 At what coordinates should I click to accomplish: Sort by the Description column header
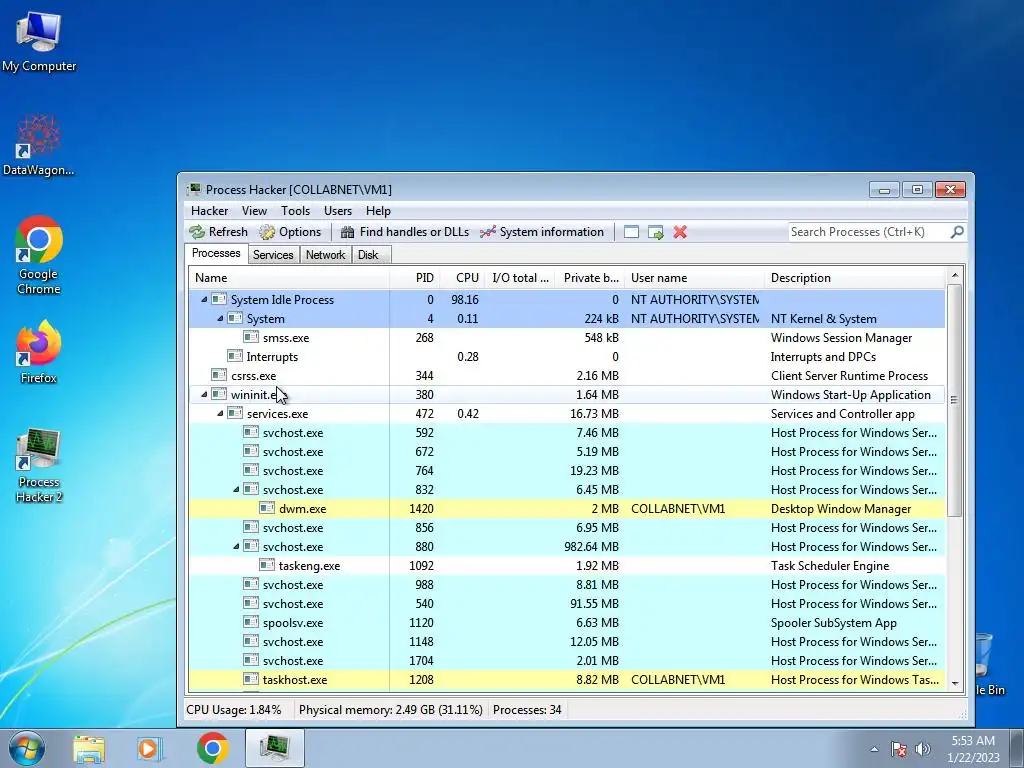(855, 278)
